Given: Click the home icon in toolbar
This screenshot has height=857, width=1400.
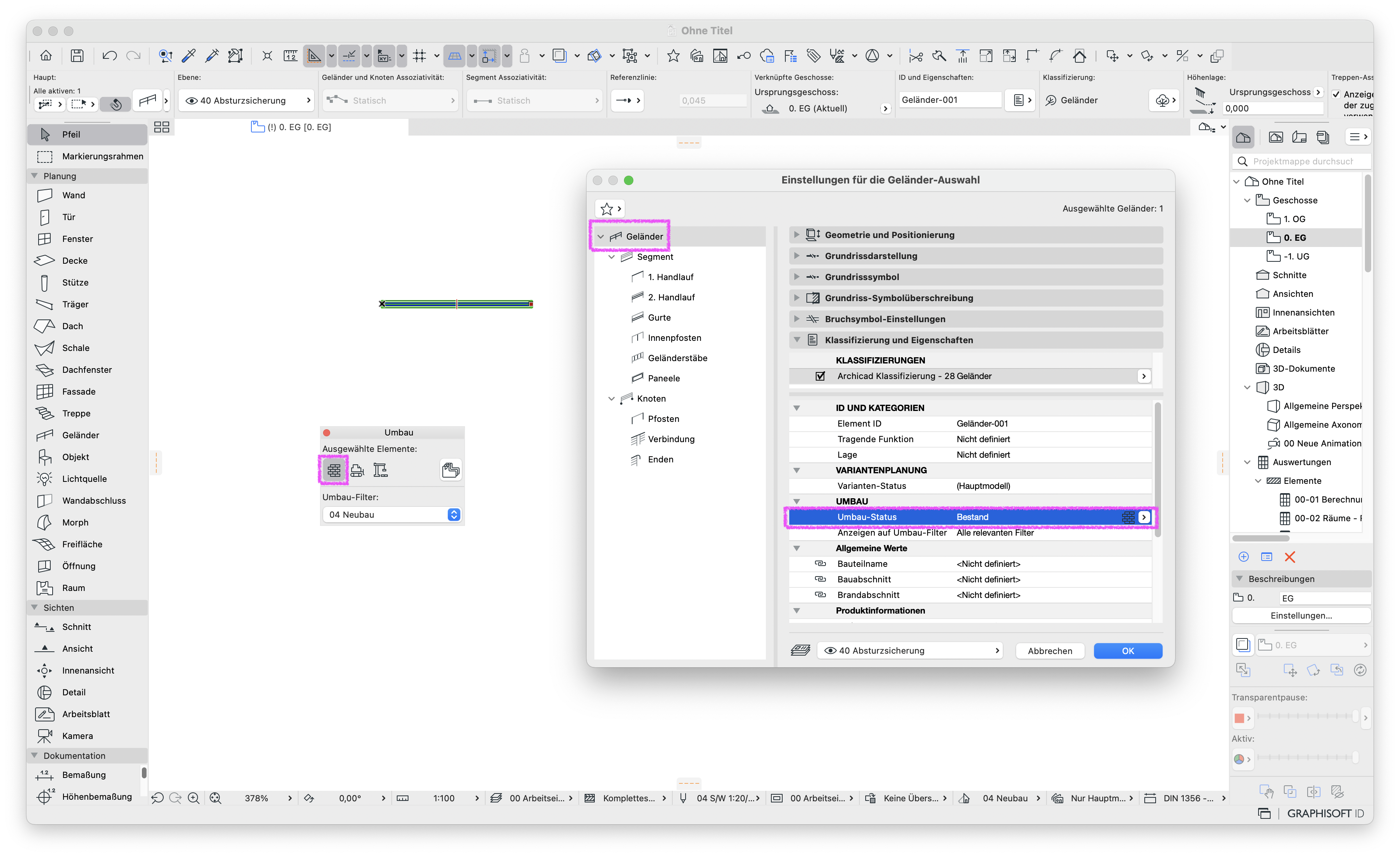Looking at the screenshot, I should pyautogui.click(x=46, y=55).
